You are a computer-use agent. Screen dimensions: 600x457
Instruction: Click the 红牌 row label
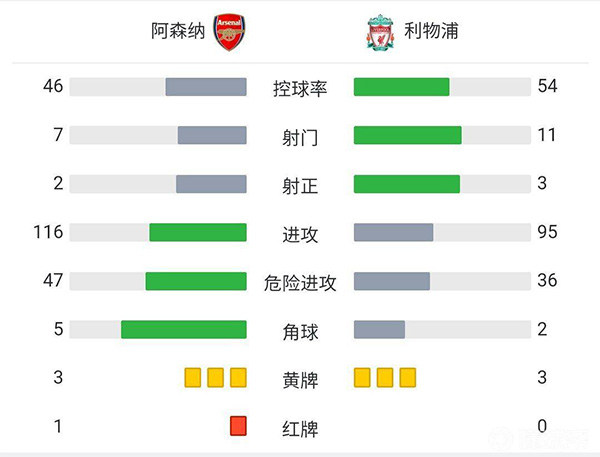pos(300,428)
